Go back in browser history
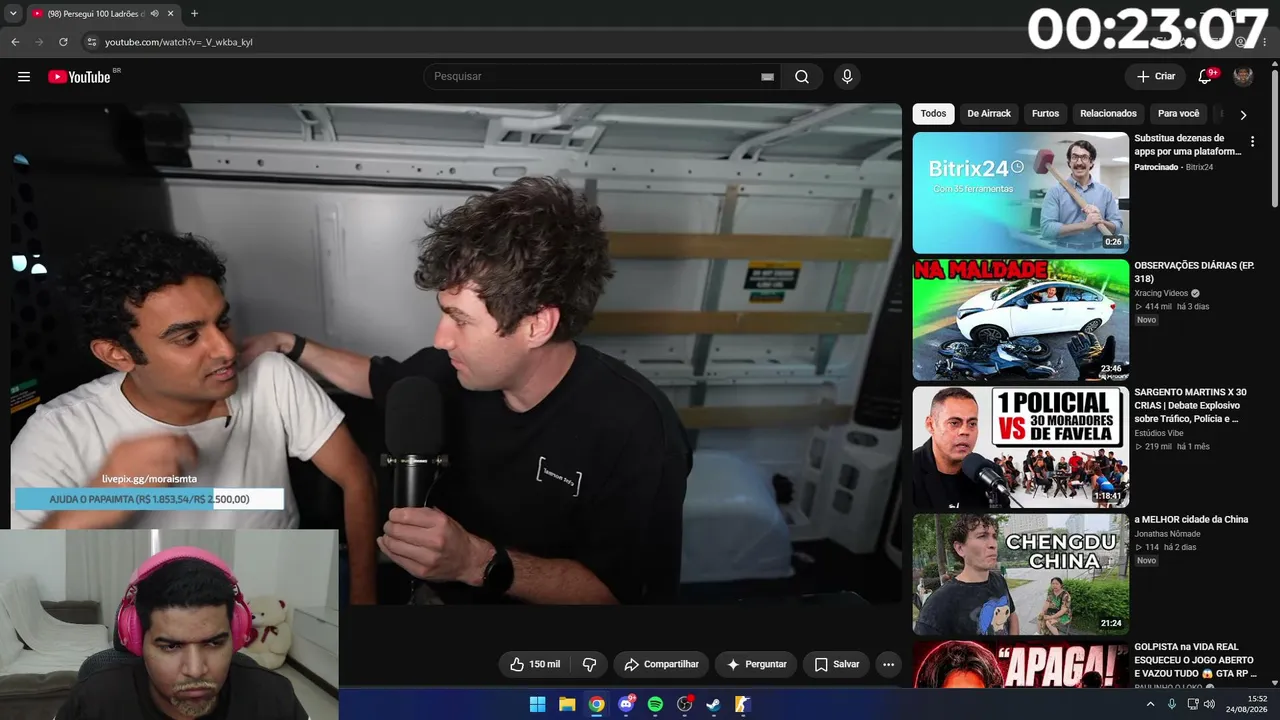 coord(15,42)
